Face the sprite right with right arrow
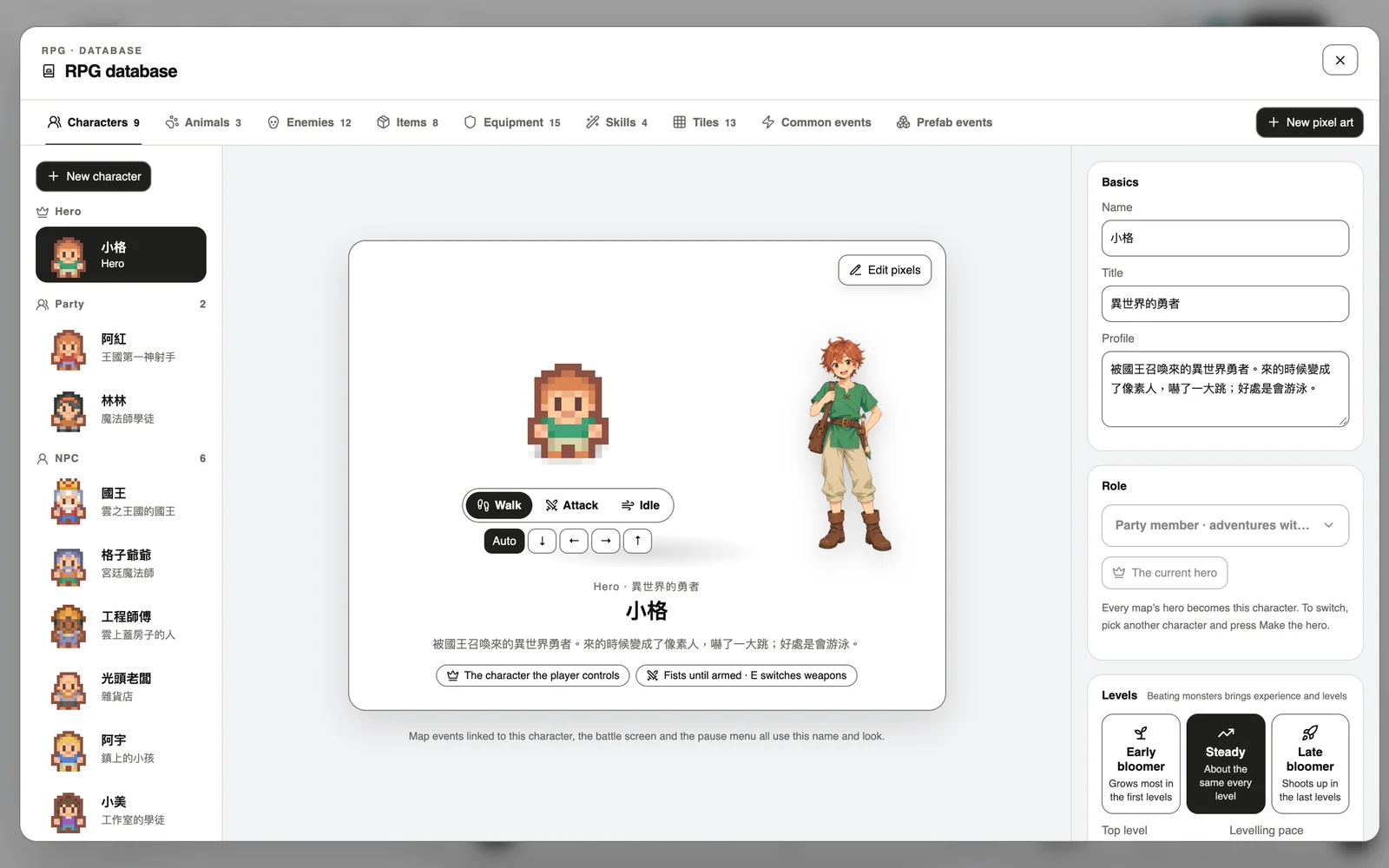This screenshot has width=1389, height=868. (x=606, y=541)
